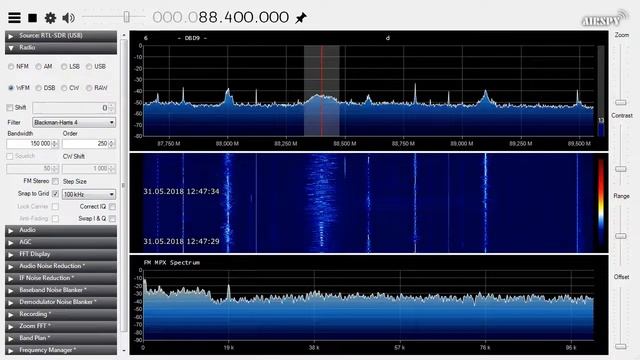Expand the Audio panel
The width and height of the screenshot is (640, 360).
click(61, 231)
